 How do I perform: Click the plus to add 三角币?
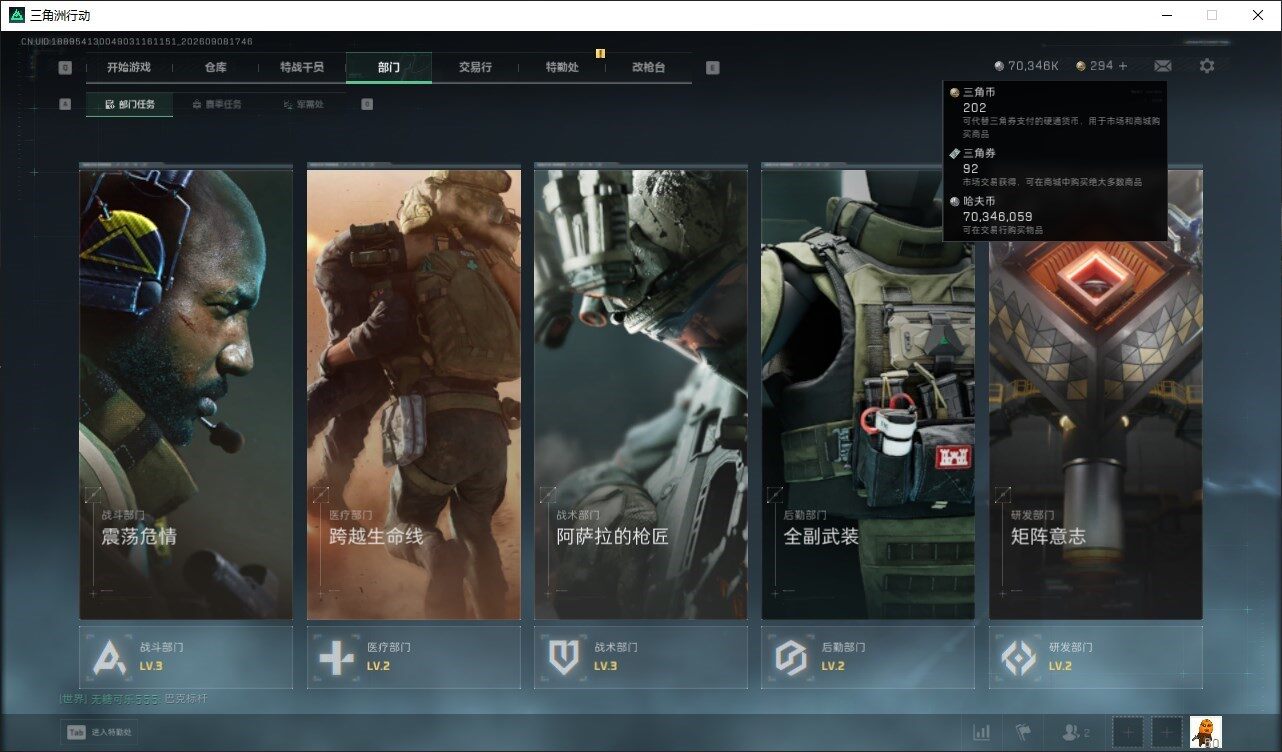[x=1123, y=66]
